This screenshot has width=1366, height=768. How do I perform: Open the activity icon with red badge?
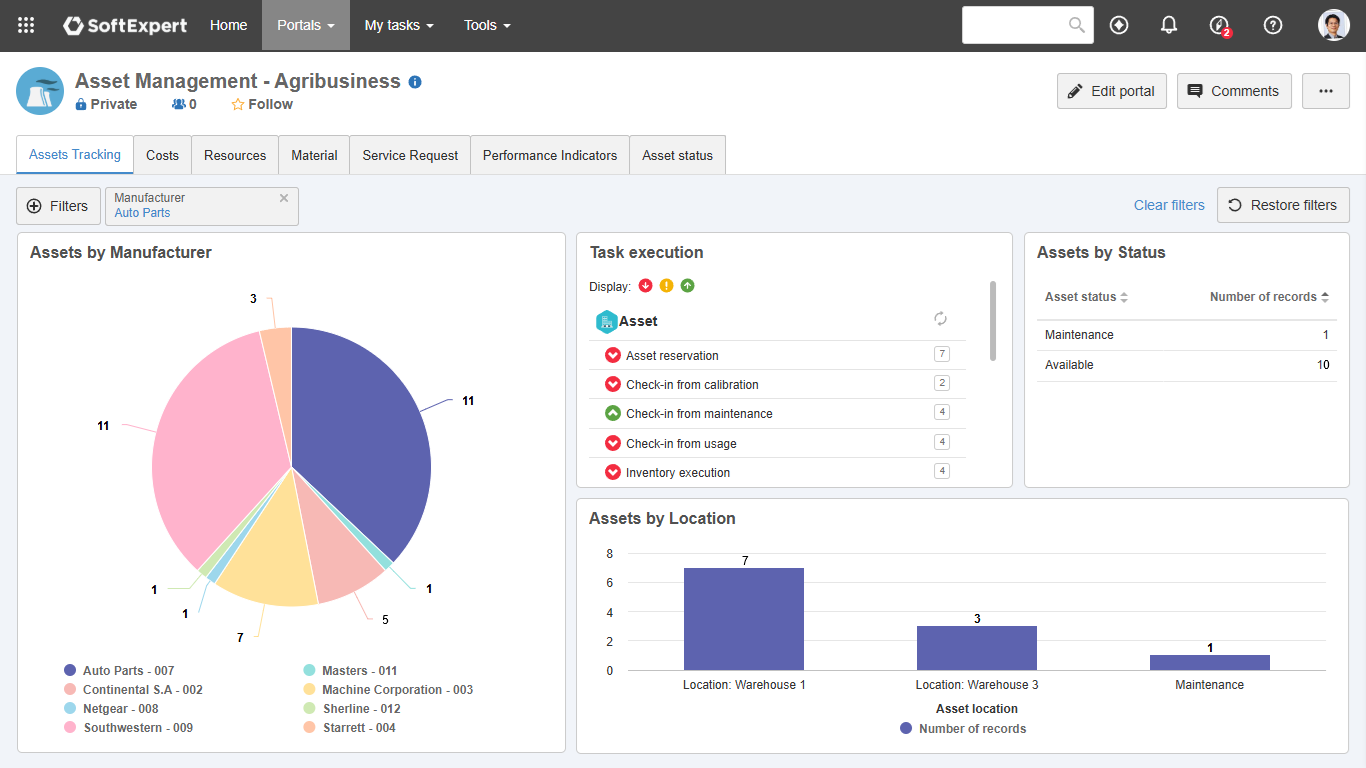(1219, 26)
